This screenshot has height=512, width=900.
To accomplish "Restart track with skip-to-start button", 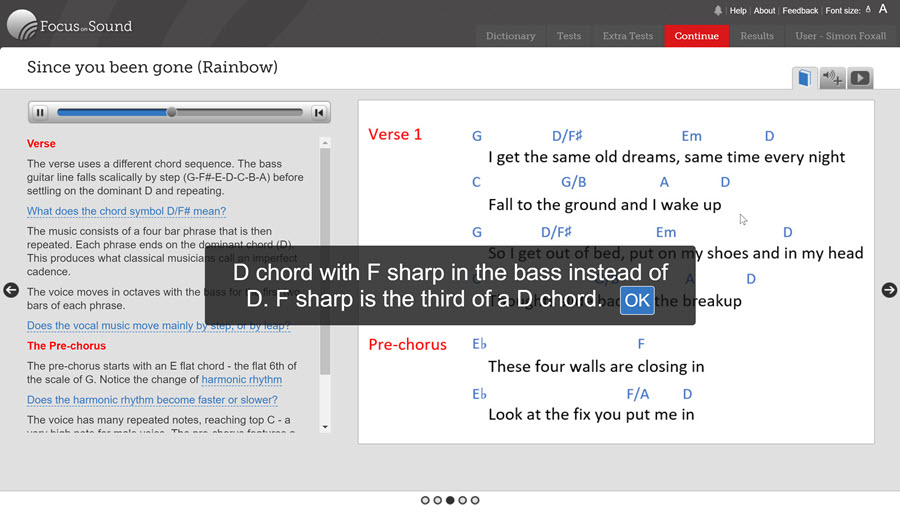I will click(319, 113).
